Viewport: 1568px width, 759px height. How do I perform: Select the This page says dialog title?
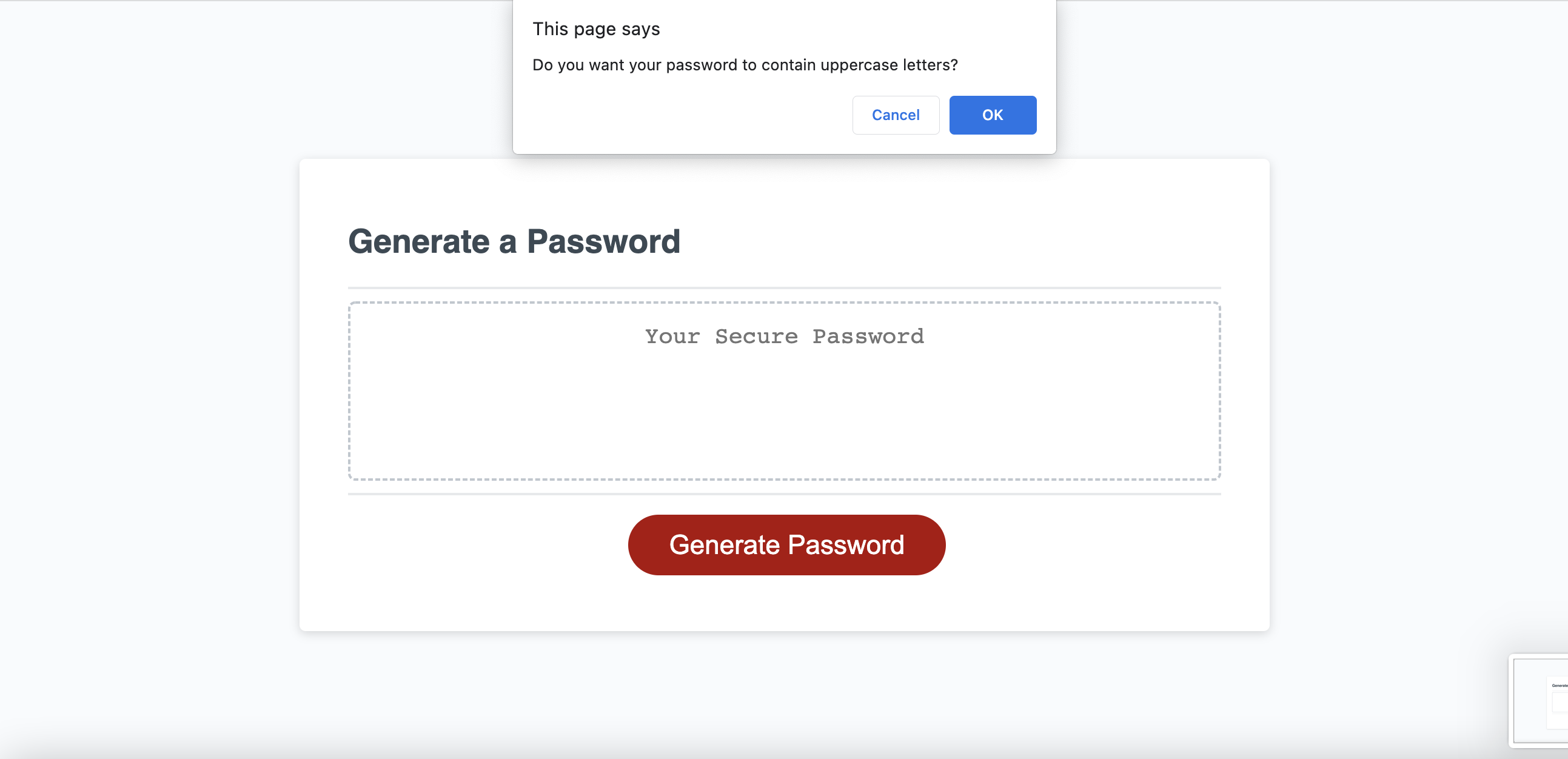tap(597, 28)
